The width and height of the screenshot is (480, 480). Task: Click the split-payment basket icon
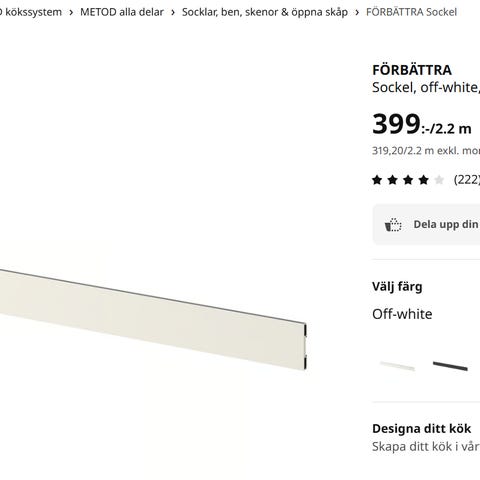393,225
